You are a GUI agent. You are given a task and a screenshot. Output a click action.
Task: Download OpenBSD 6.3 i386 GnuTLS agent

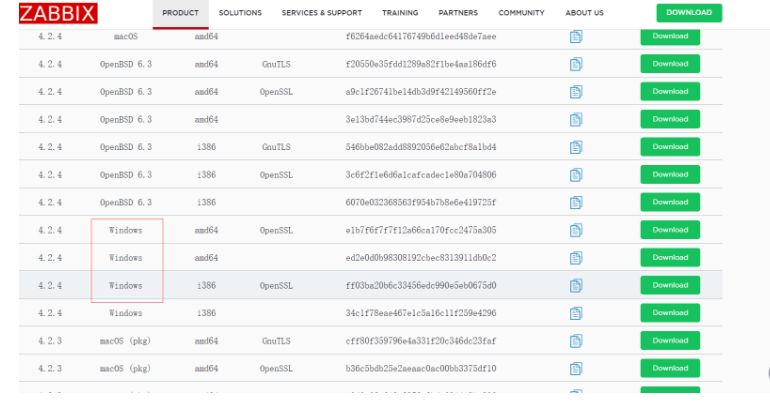pos(670,147)
